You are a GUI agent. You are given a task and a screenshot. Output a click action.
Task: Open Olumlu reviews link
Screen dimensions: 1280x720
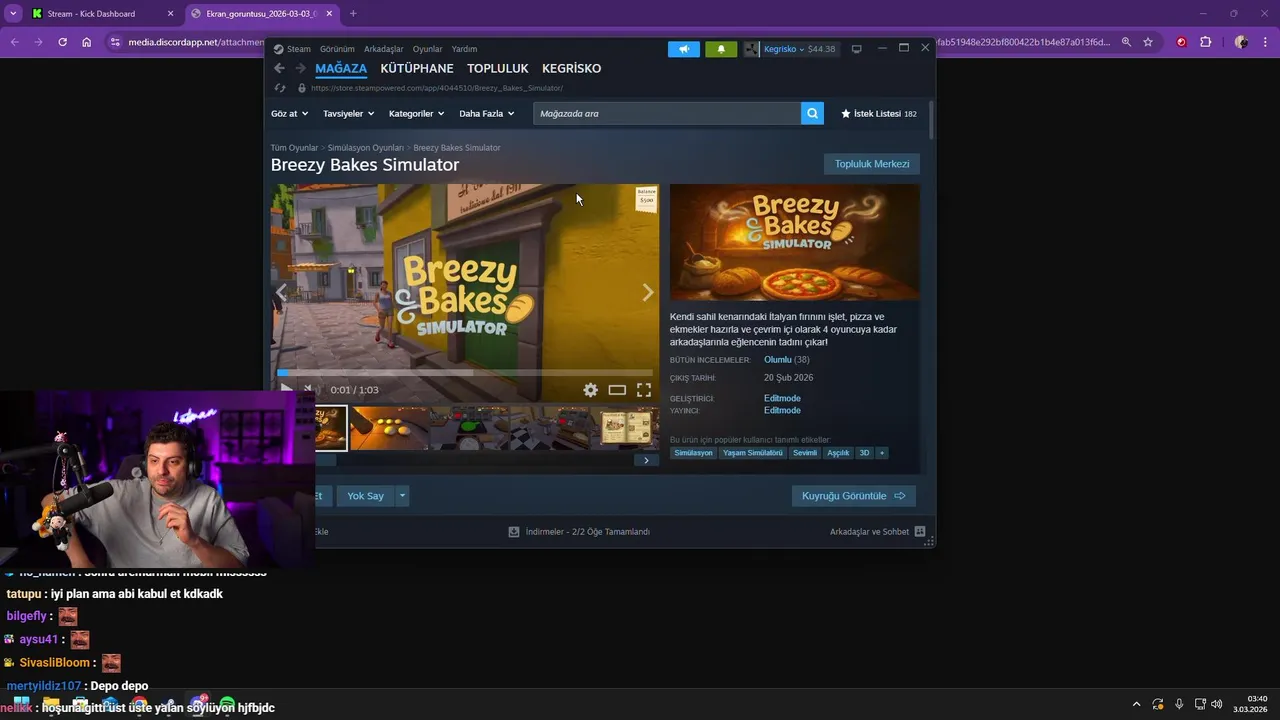[777, 360]
